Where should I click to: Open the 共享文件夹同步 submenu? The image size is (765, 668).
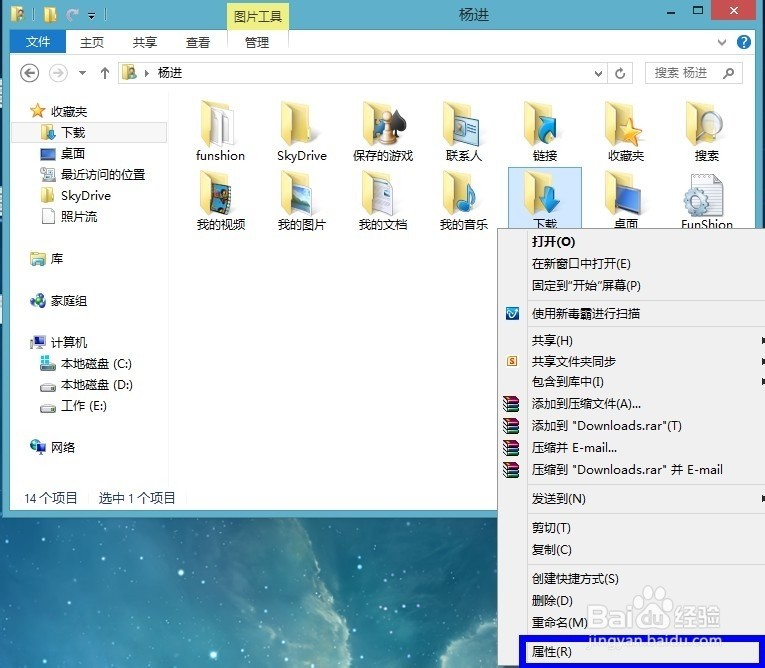pyautogui.click(x=574, y=361)
